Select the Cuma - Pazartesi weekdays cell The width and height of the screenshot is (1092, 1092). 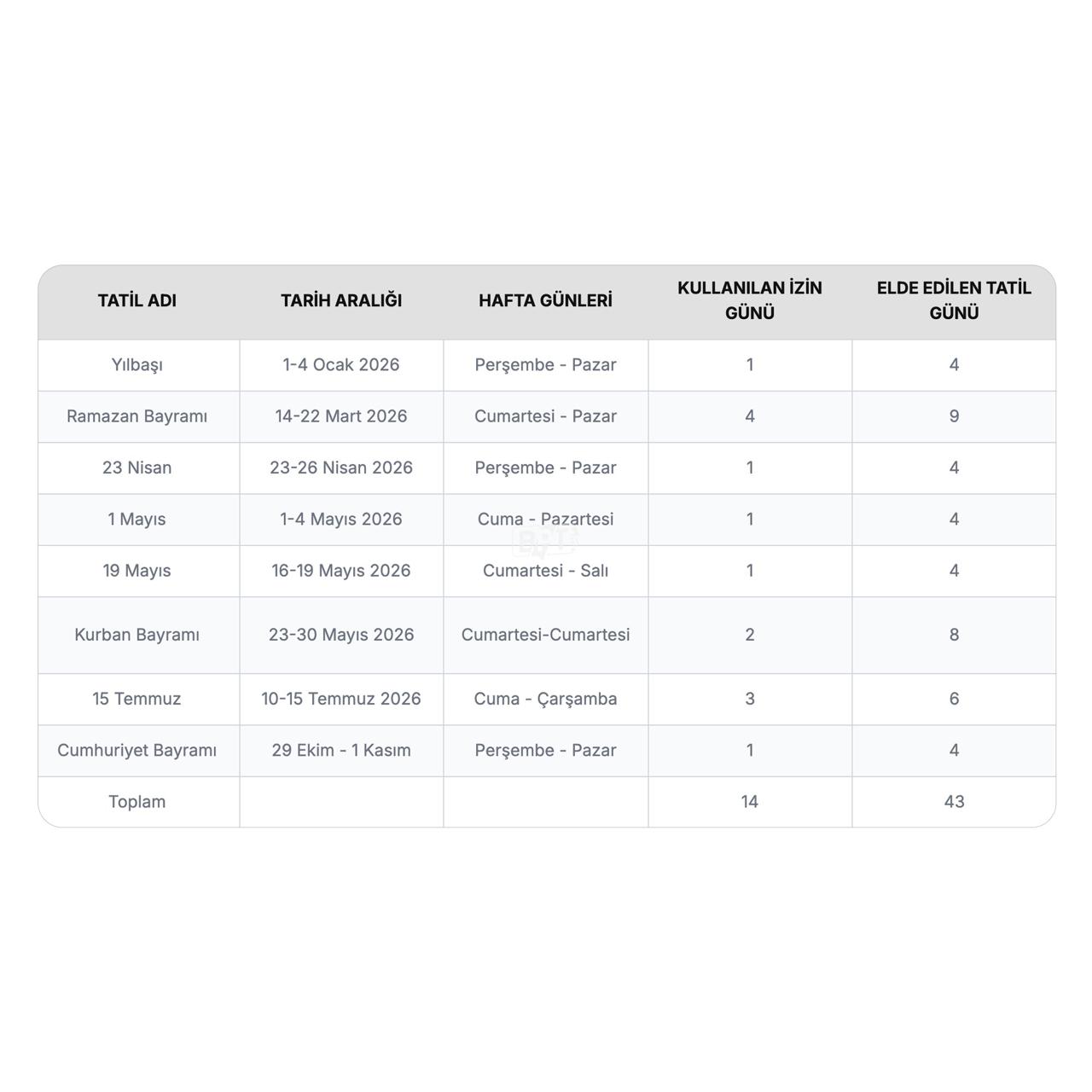click(545, 519)
